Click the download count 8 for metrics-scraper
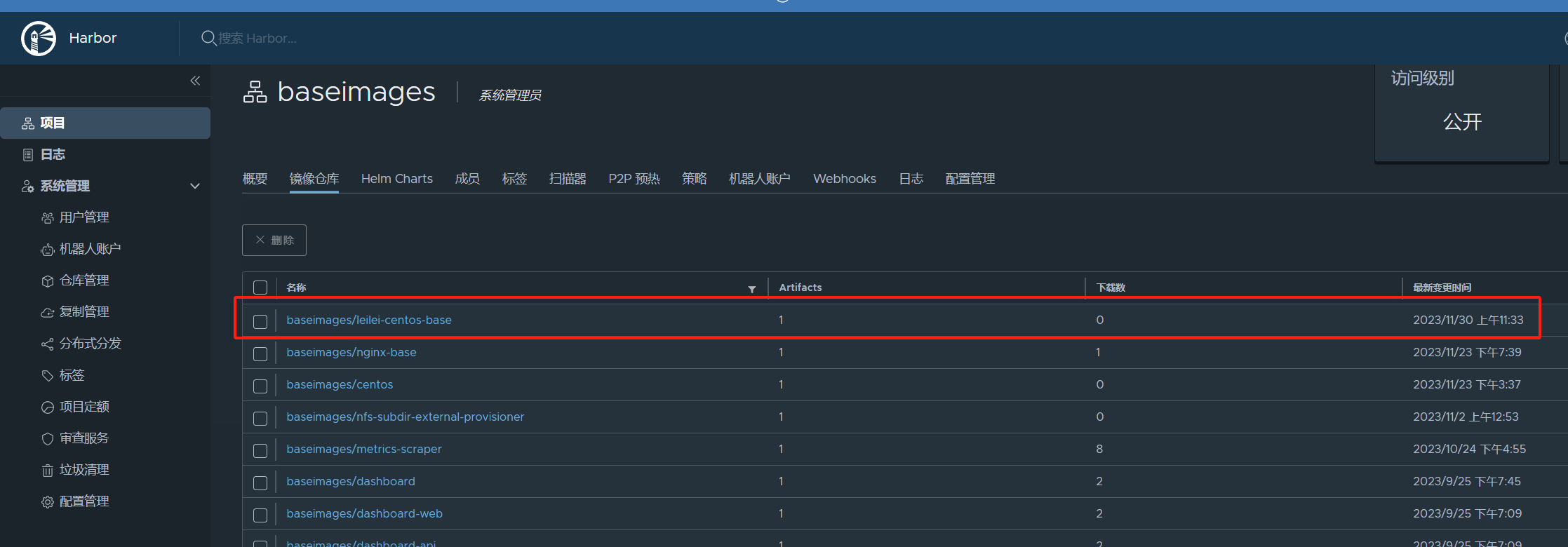 click(x=1099, y=449)
